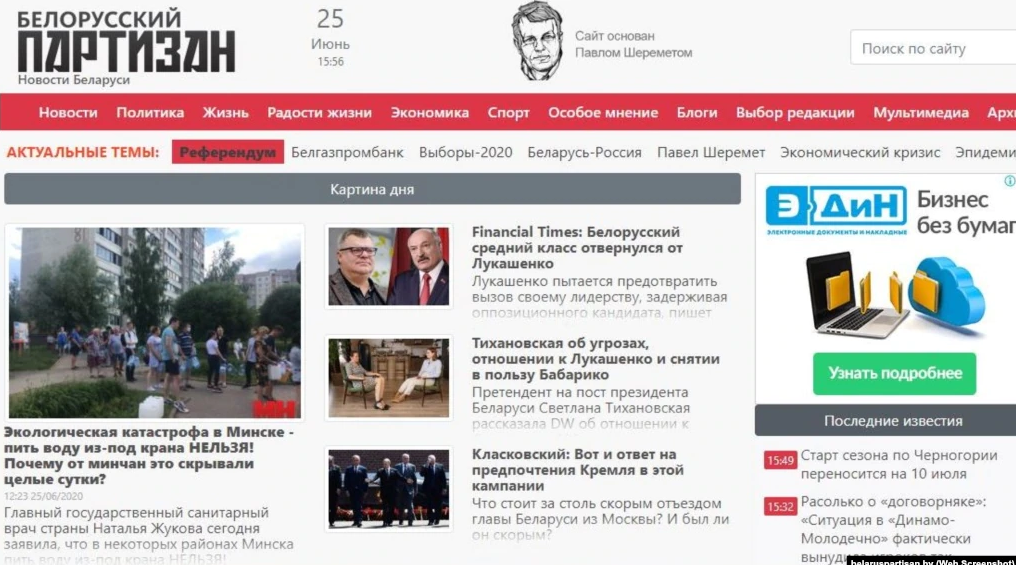
Task: Click the Узнать подробнее green button
Action: tap(894, 374)
